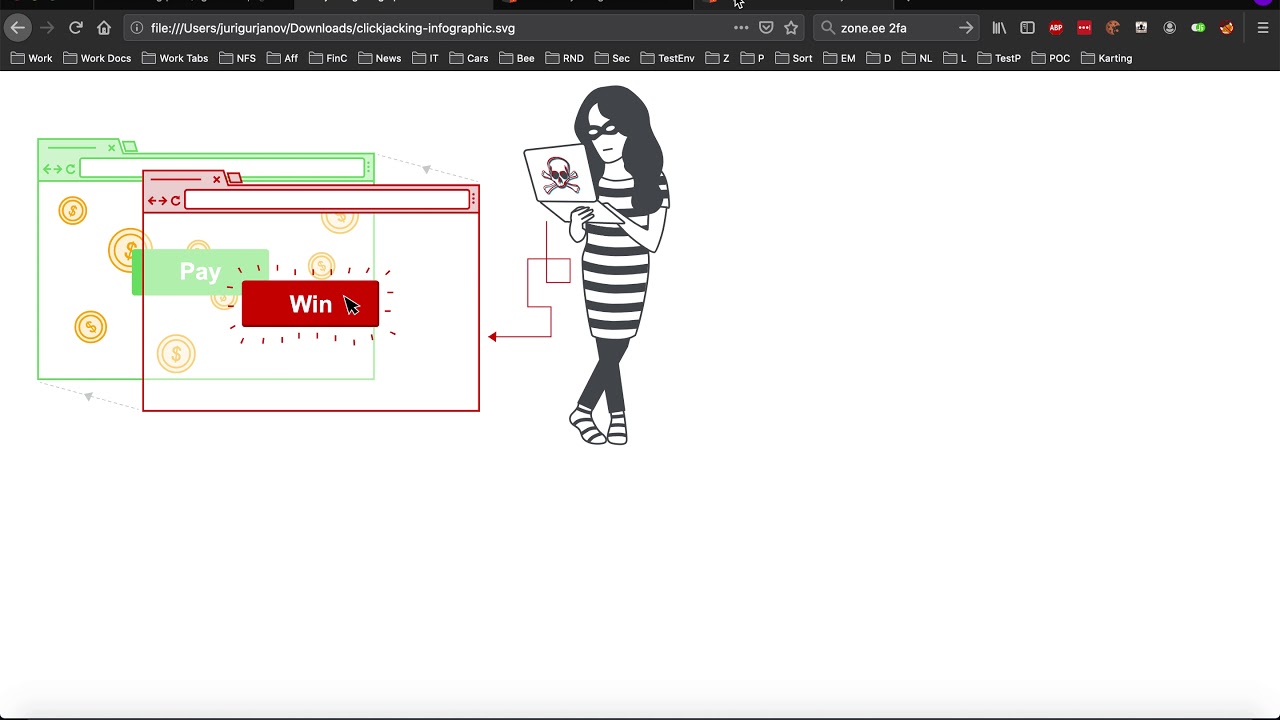Open the Firefox account menu
The width and height of the screenshot is (1280, 720).
click(1170, 28)
